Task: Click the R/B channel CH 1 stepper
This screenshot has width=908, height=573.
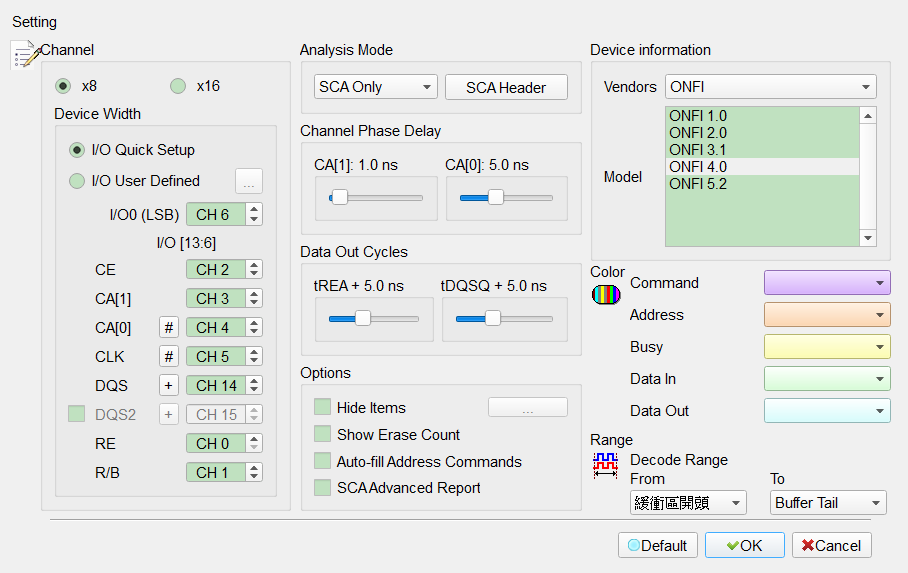Action: (x=254, y=472)
